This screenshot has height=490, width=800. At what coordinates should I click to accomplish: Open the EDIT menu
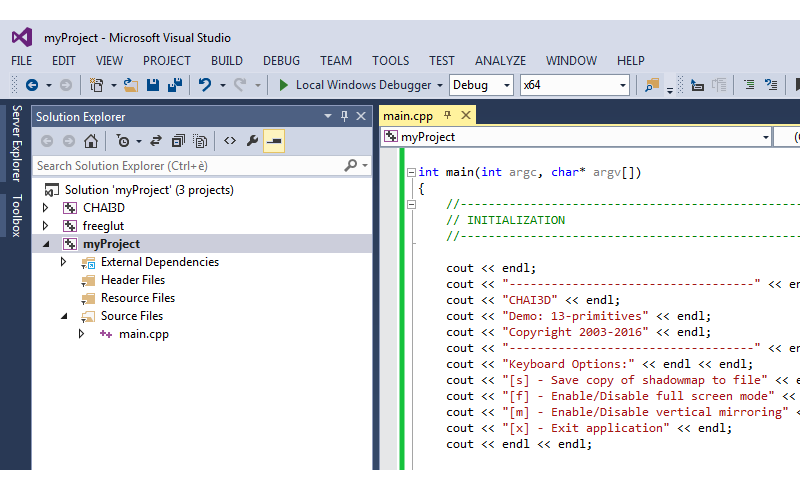point(64,61)
